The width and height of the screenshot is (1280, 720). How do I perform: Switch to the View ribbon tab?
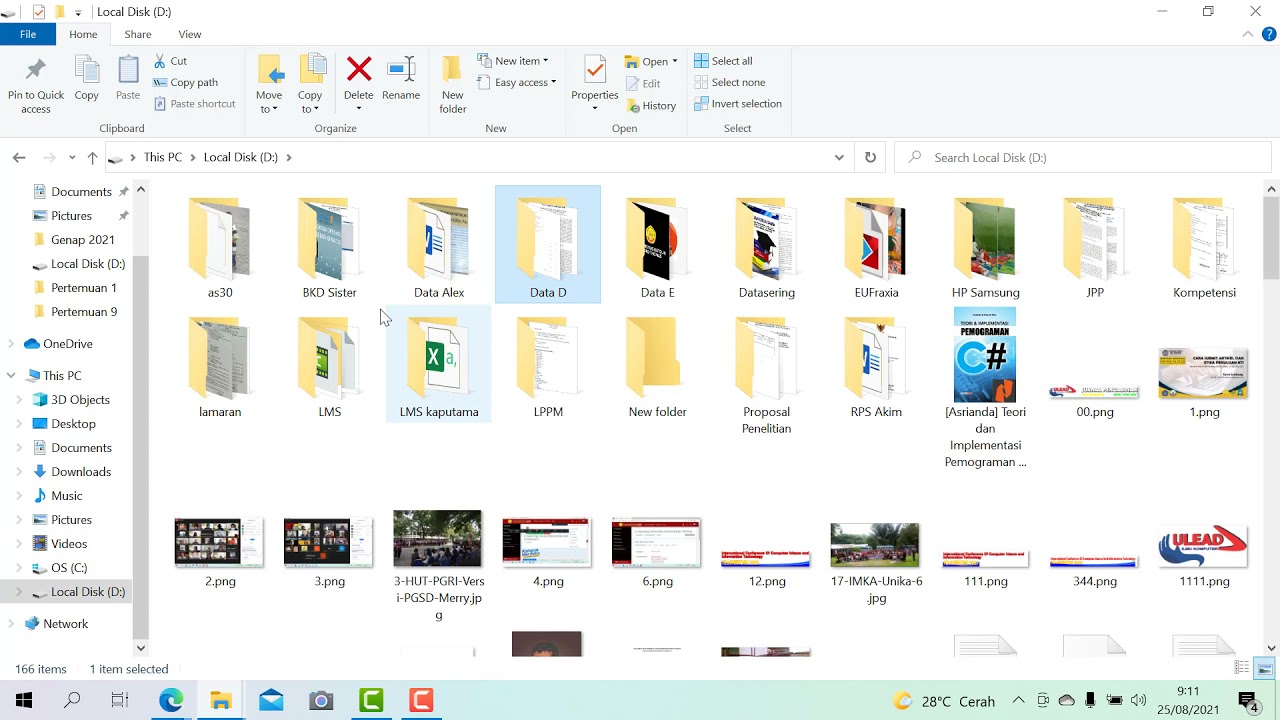pos(190,34)
